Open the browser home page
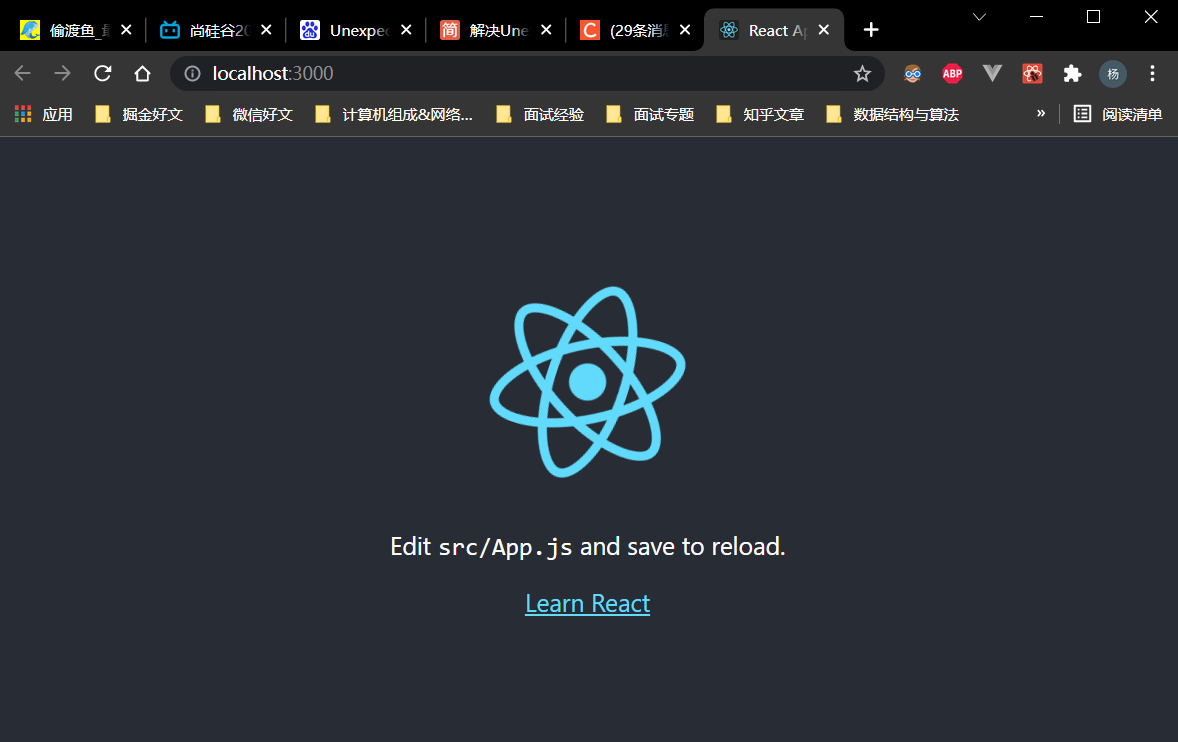The width and height of the screenshot is (1178, 742). click(142, 73)
